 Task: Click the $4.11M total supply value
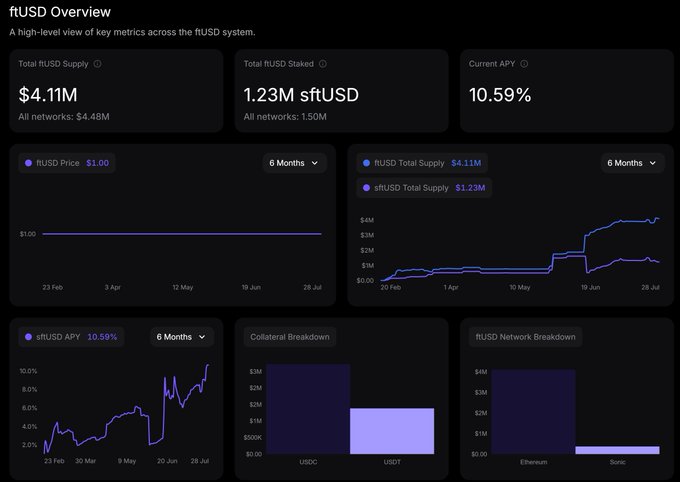point(48,95)
